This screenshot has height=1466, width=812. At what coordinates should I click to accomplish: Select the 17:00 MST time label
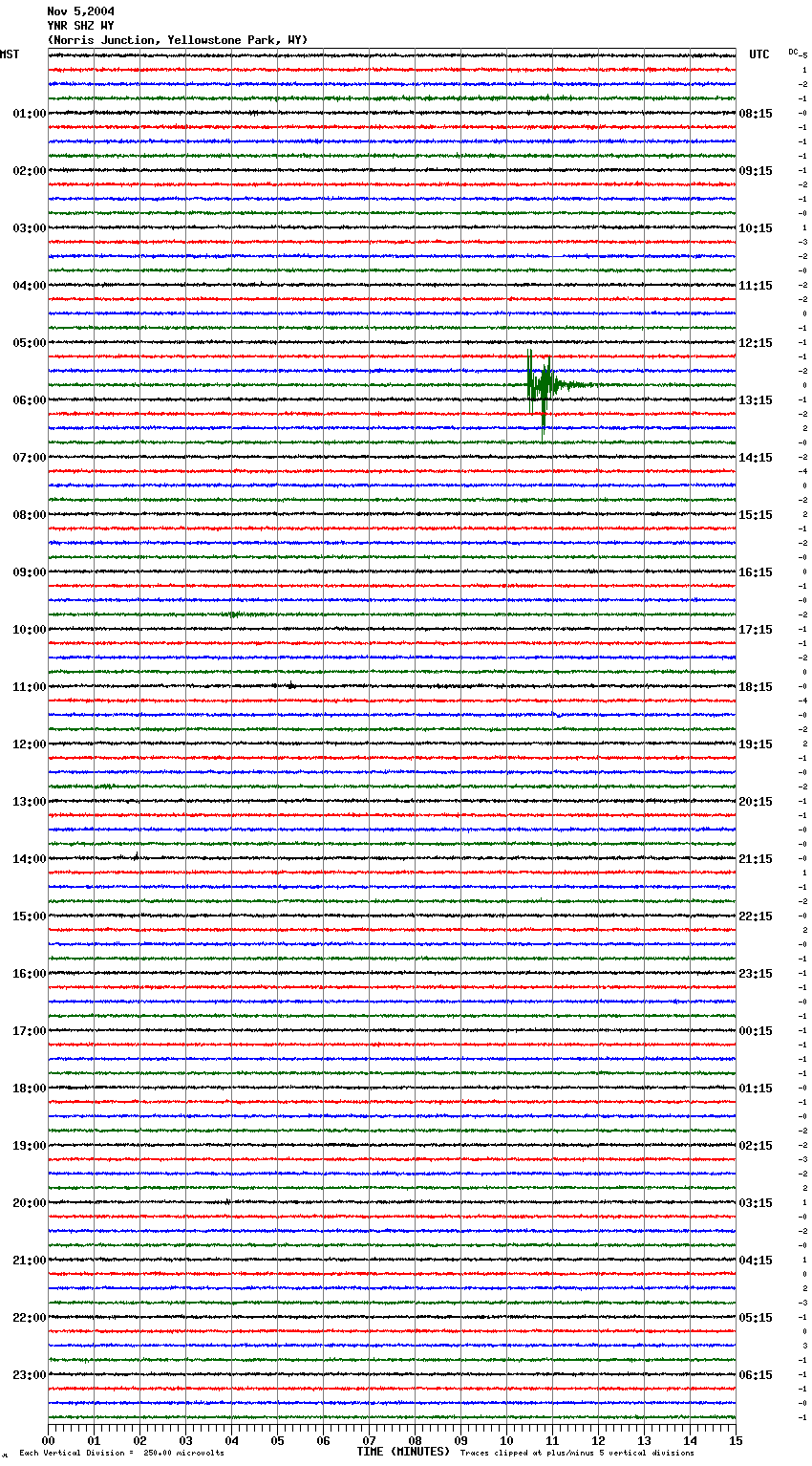click(x=30, y=1031)
